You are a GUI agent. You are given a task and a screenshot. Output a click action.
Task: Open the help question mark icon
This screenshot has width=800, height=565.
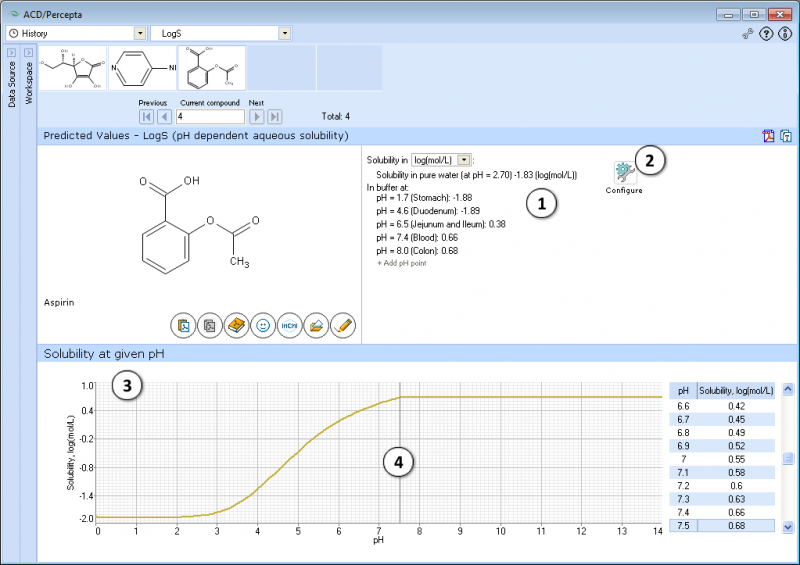click(x=766, y=34)
